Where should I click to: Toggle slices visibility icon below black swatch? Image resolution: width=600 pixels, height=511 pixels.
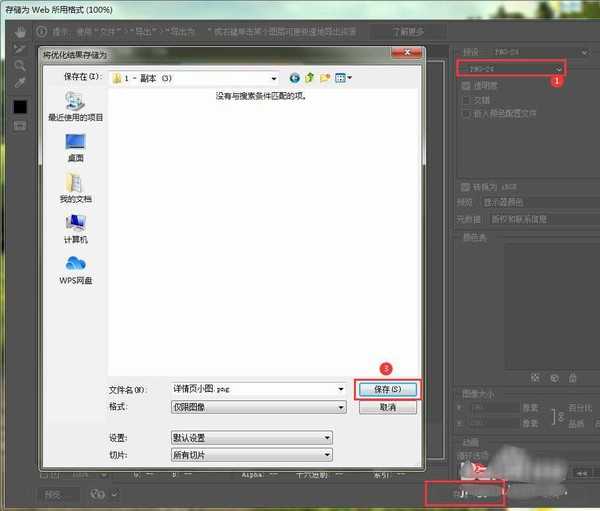19,125
